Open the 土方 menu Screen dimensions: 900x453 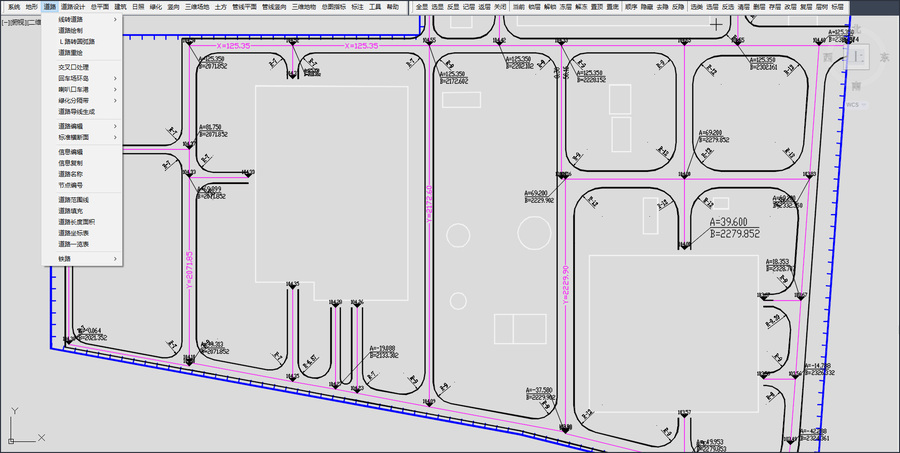(220, 7)
